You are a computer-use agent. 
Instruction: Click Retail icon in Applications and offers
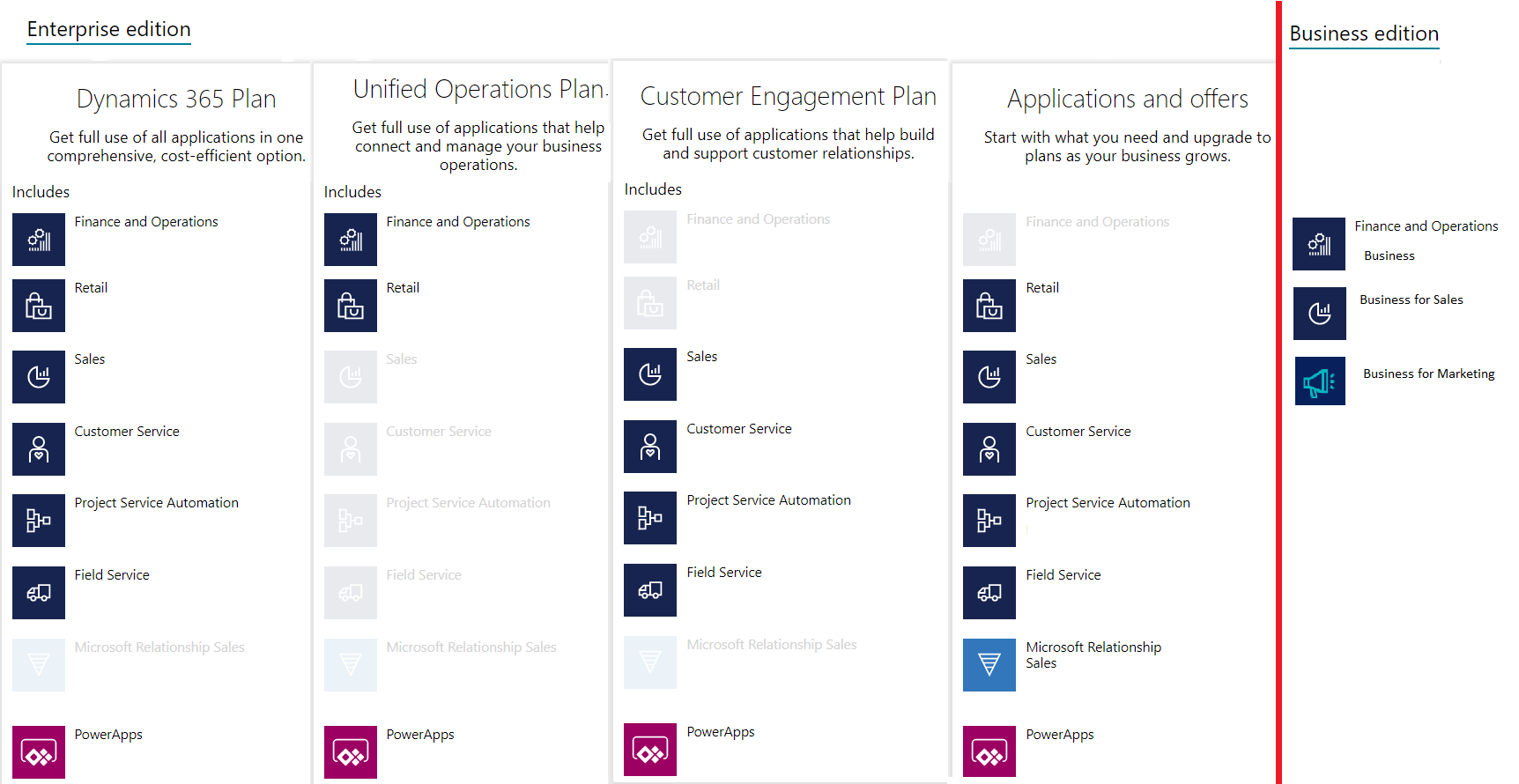coord(989,306)
